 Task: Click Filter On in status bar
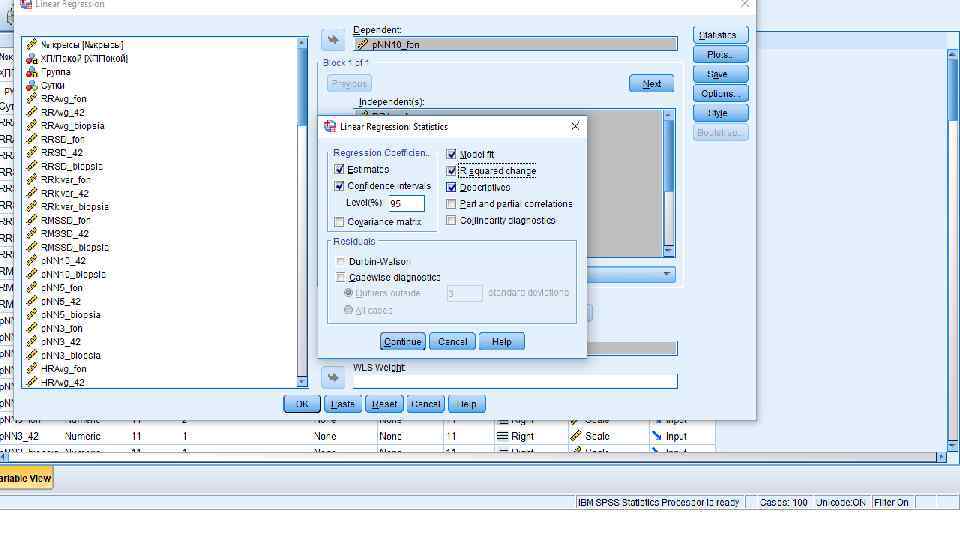(x=891, y=502)
